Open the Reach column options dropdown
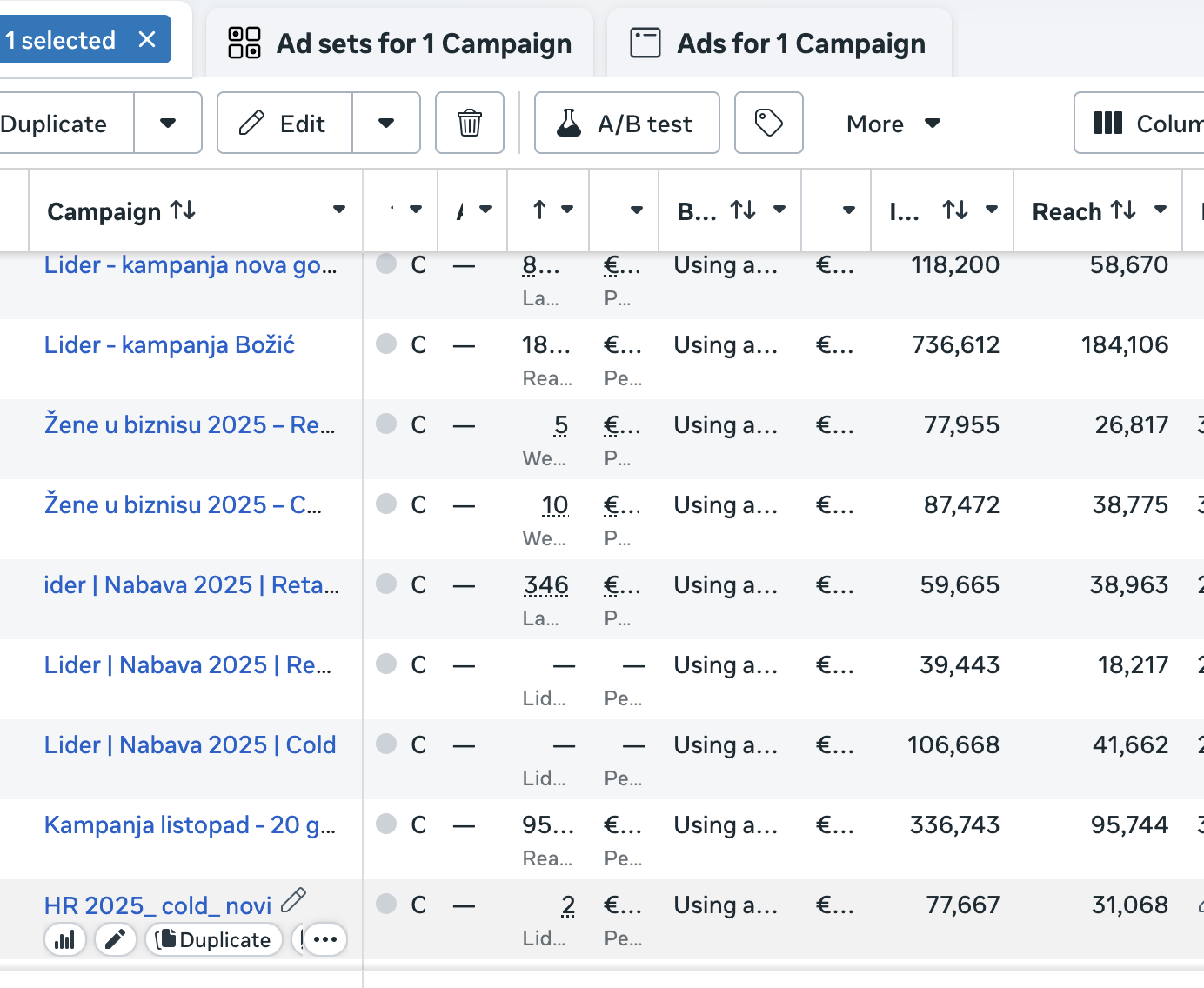Image resolution: width=1204 pixels, height=988 pixels. click(x=1161, y=210)
